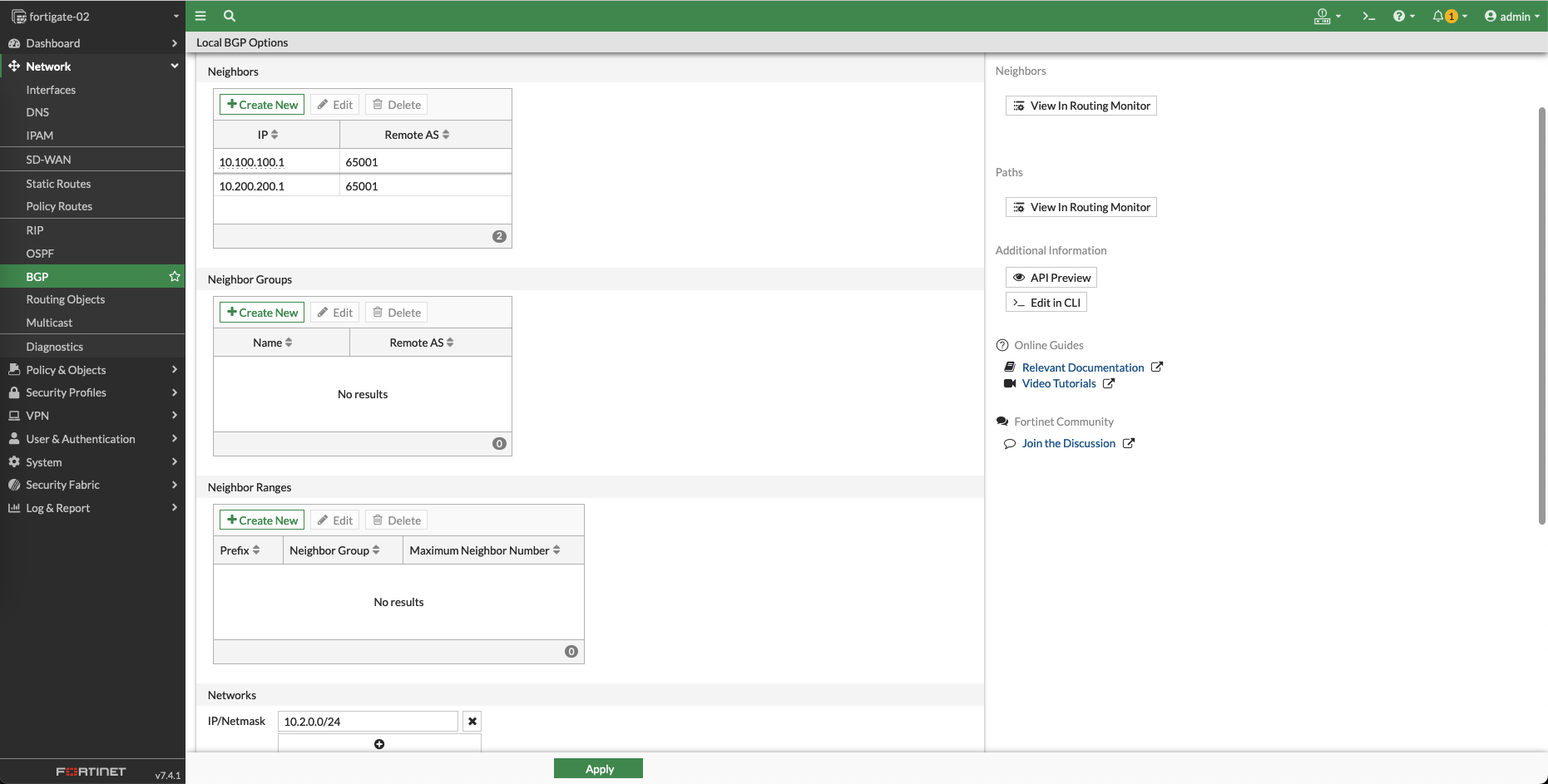Viewport: 1548px width, 784px height.
Task: Sort neighbors by Remote AS column
Action: click(x=417, y=135)
